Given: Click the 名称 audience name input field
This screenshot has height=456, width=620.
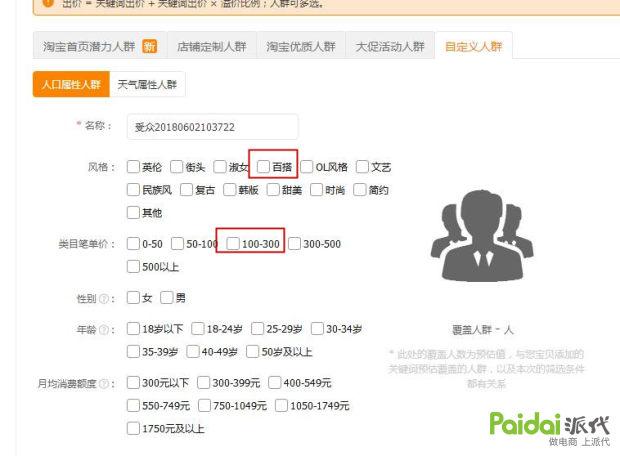Looking at the screenshot, I should 213,127.
